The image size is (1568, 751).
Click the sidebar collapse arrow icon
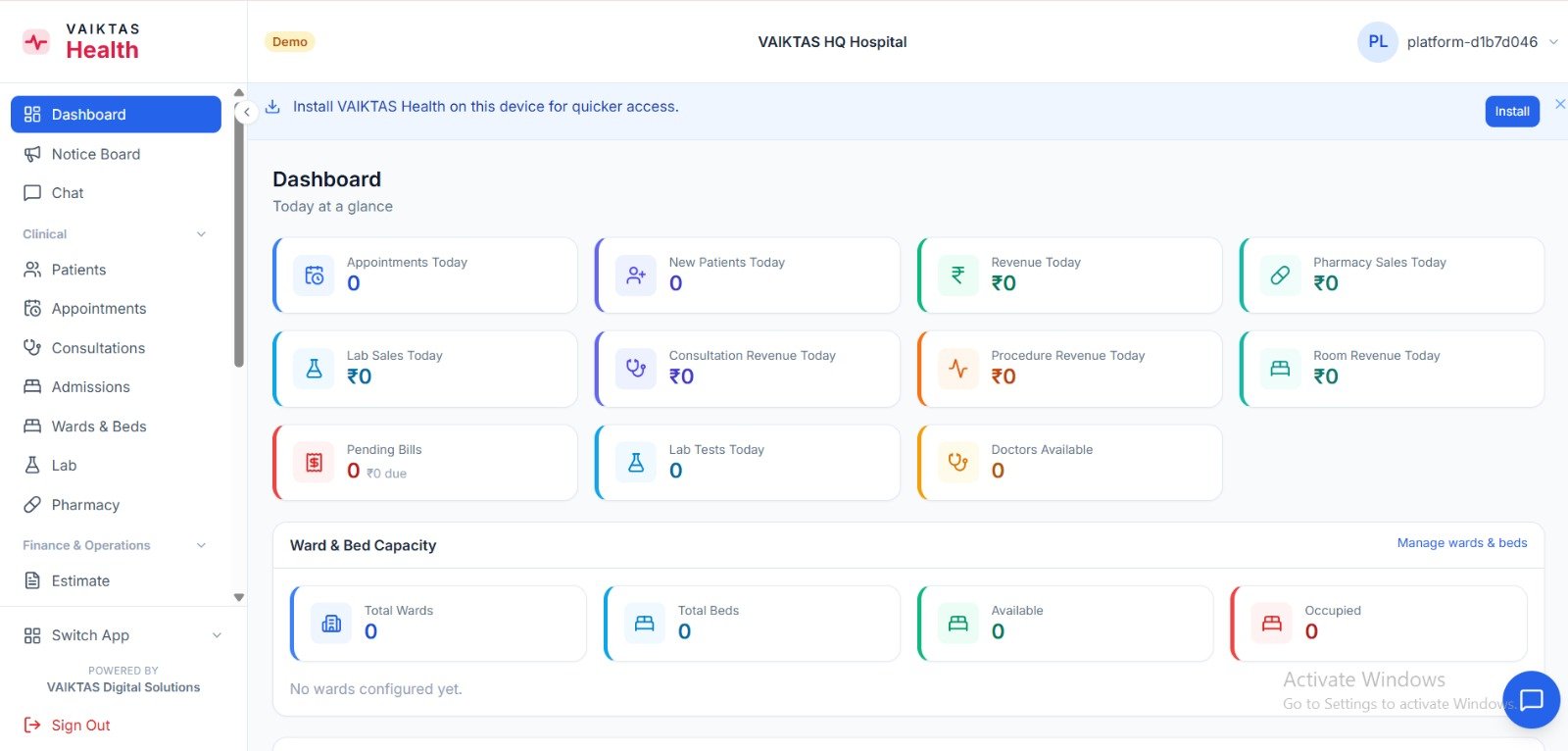tap(247, 112)
